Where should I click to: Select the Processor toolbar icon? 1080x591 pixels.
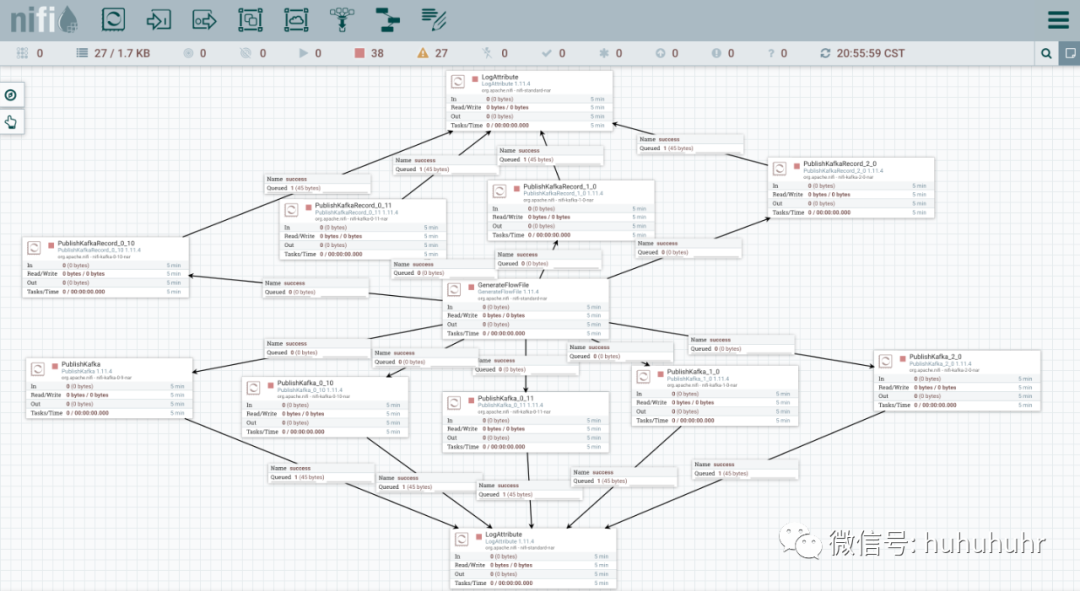tap(114, 19)
